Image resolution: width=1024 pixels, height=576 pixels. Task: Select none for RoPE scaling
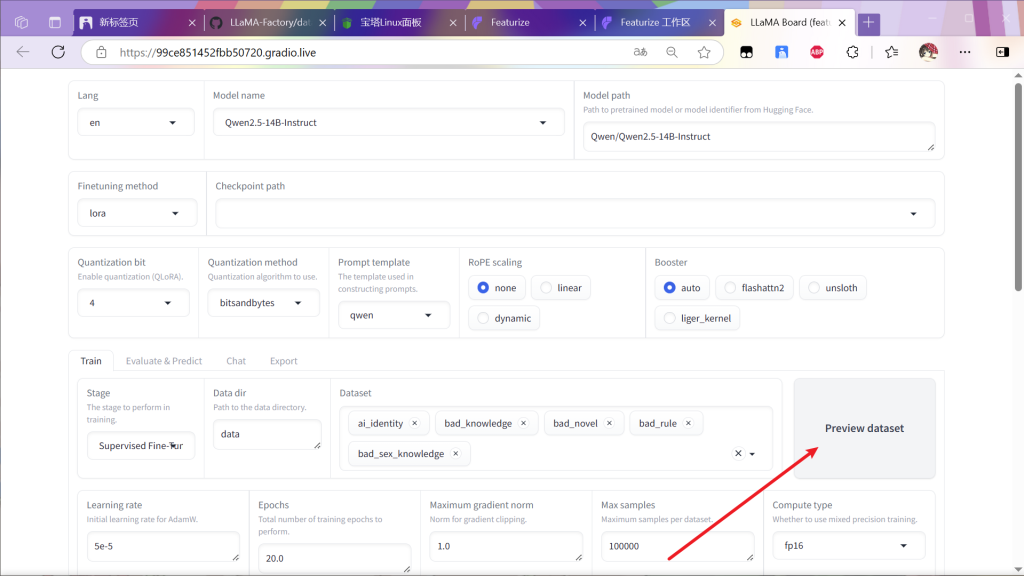(496, 287)
